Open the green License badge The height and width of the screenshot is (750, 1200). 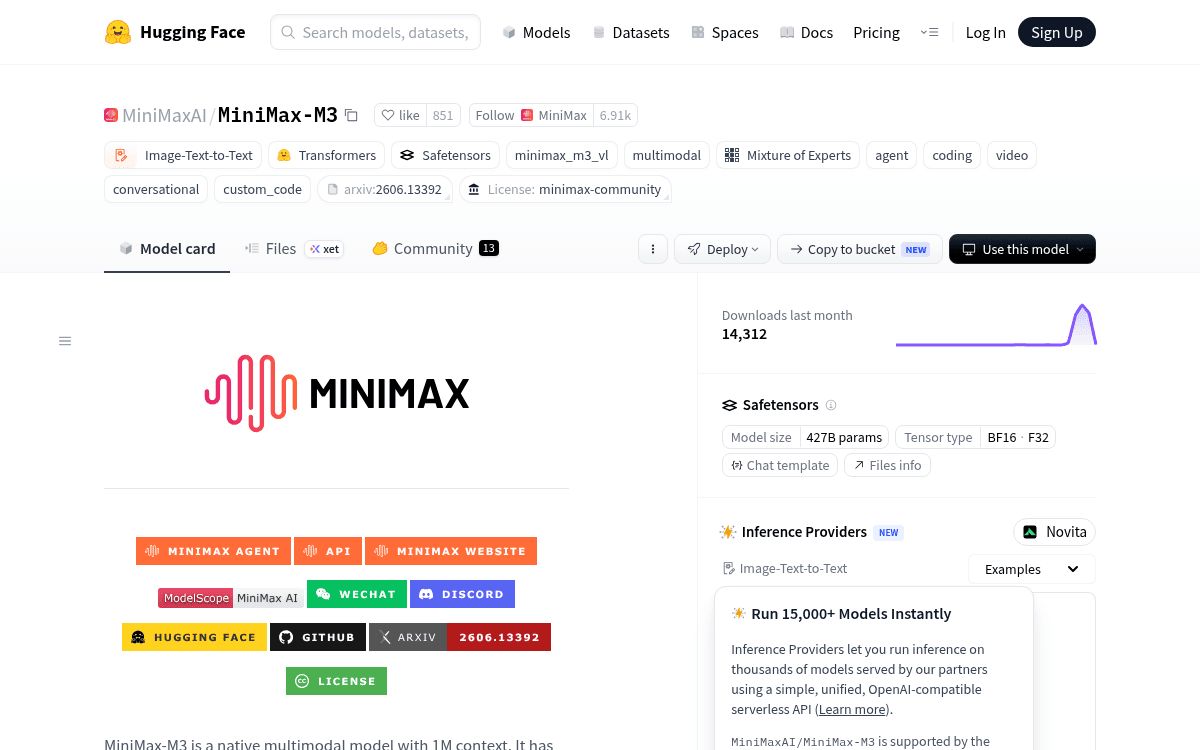[336, 681]
